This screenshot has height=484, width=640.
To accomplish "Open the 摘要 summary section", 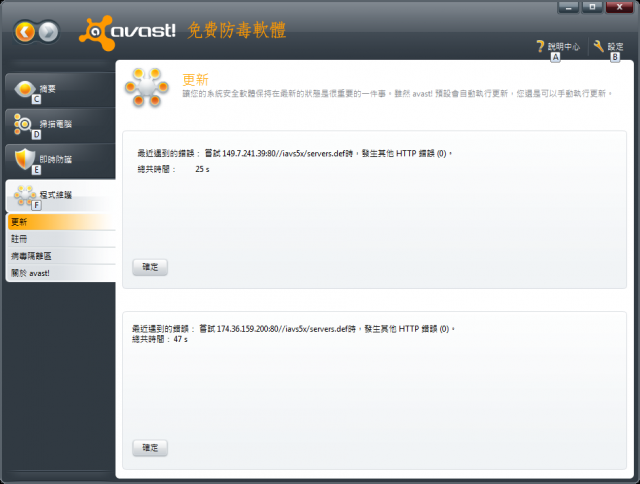I will coord(60,89).
